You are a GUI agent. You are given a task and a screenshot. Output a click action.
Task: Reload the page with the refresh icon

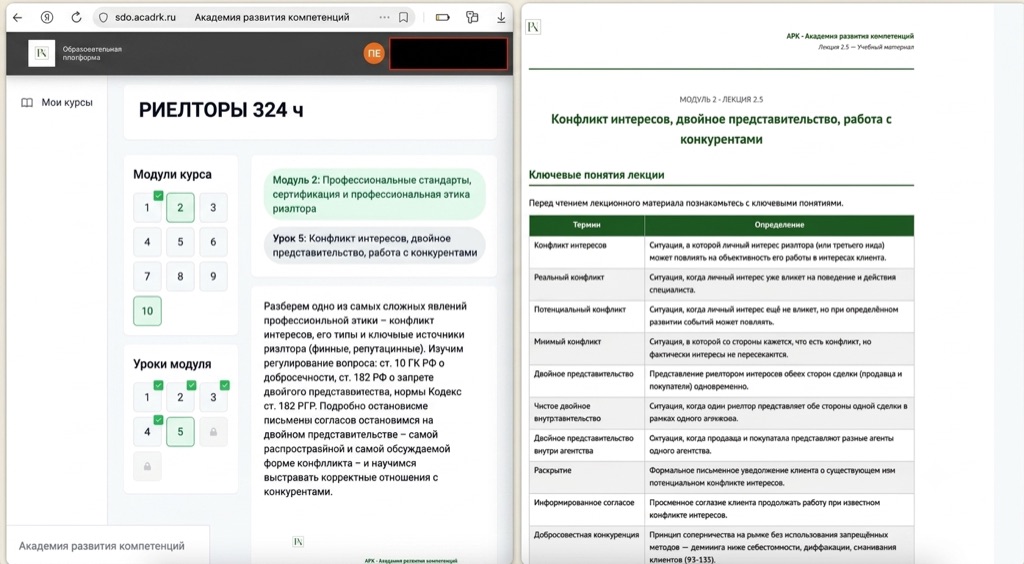click(x=76, y=18)
